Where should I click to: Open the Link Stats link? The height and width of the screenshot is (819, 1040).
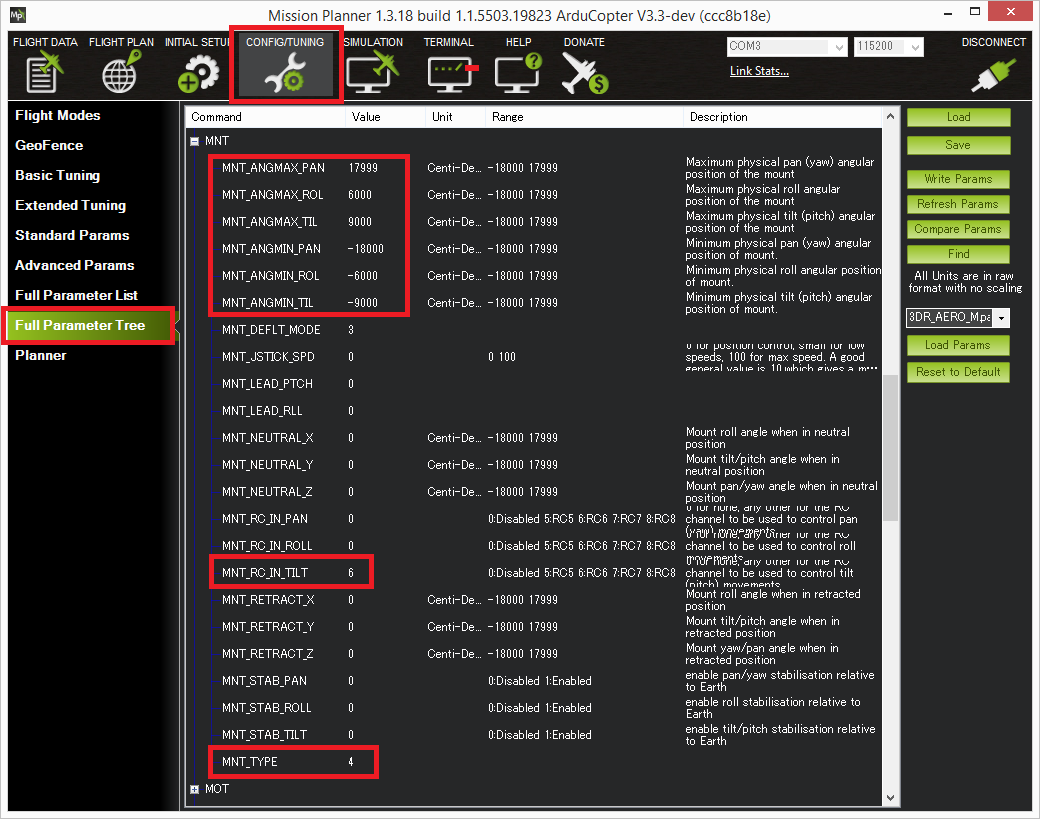(759, 71)
